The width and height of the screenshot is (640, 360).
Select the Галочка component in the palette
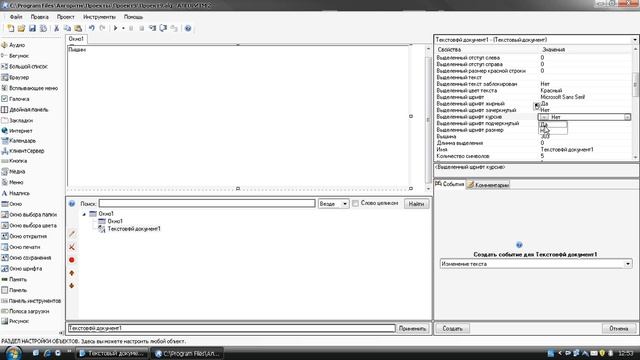click(x=15, y=99)
